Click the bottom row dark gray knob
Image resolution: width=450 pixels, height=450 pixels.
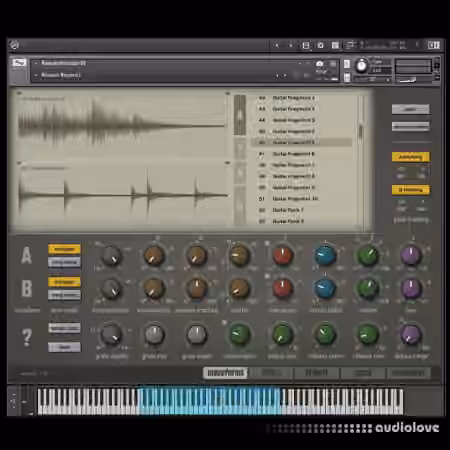[111, 334]
